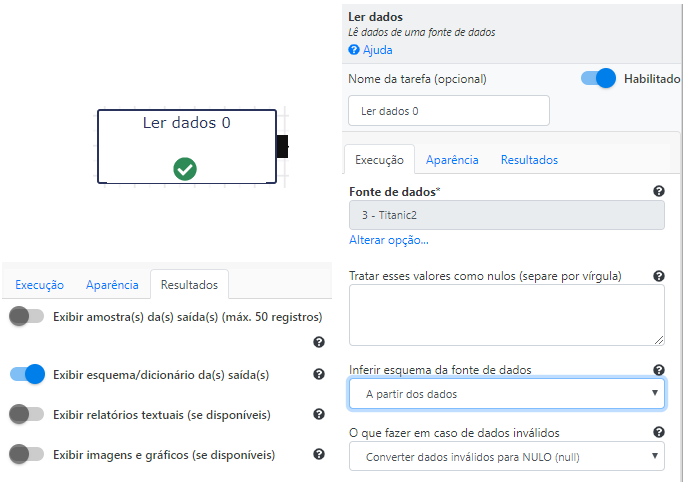Show help for Exibir imagens e gráficos
Viewport: 686px width, 482px height.
[x=319, y=454]
